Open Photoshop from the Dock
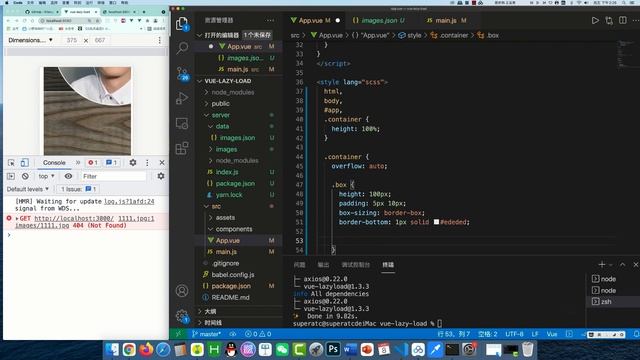The width and height of the screenshot is (640, 360). [x=333, y=349]
